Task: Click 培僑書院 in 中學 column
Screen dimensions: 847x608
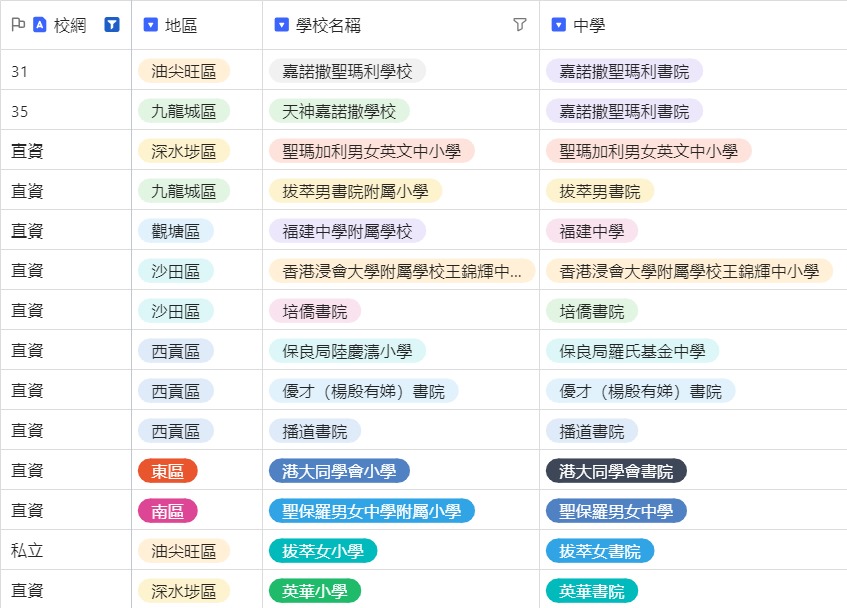Action: 592,311
